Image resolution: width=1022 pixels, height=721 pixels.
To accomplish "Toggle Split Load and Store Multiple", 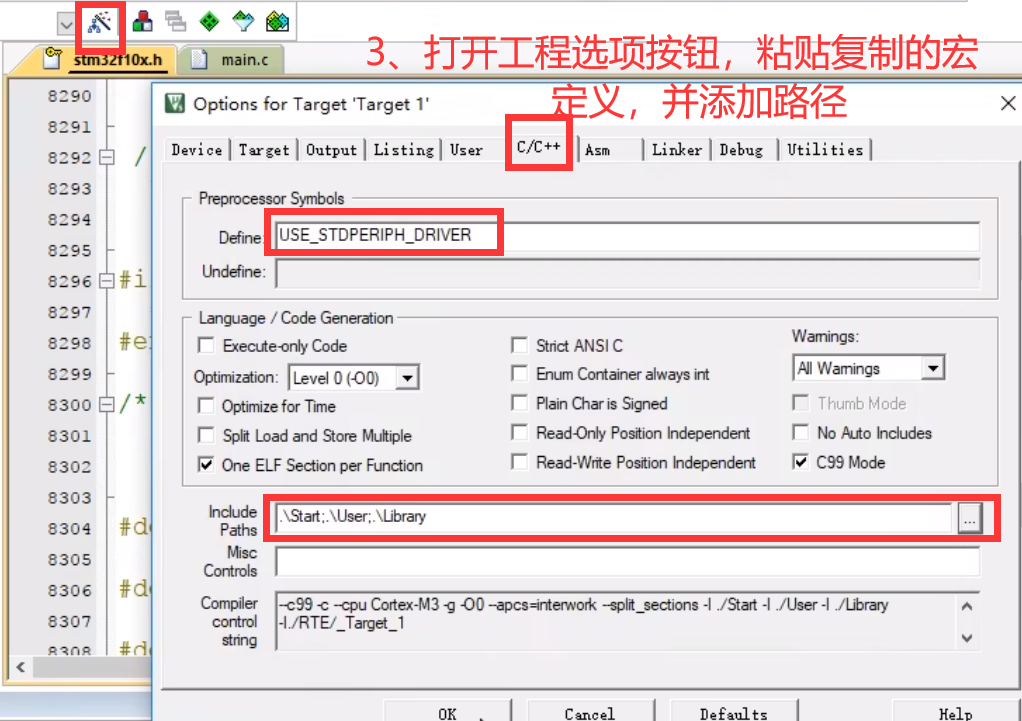I will tap(206, 435).
